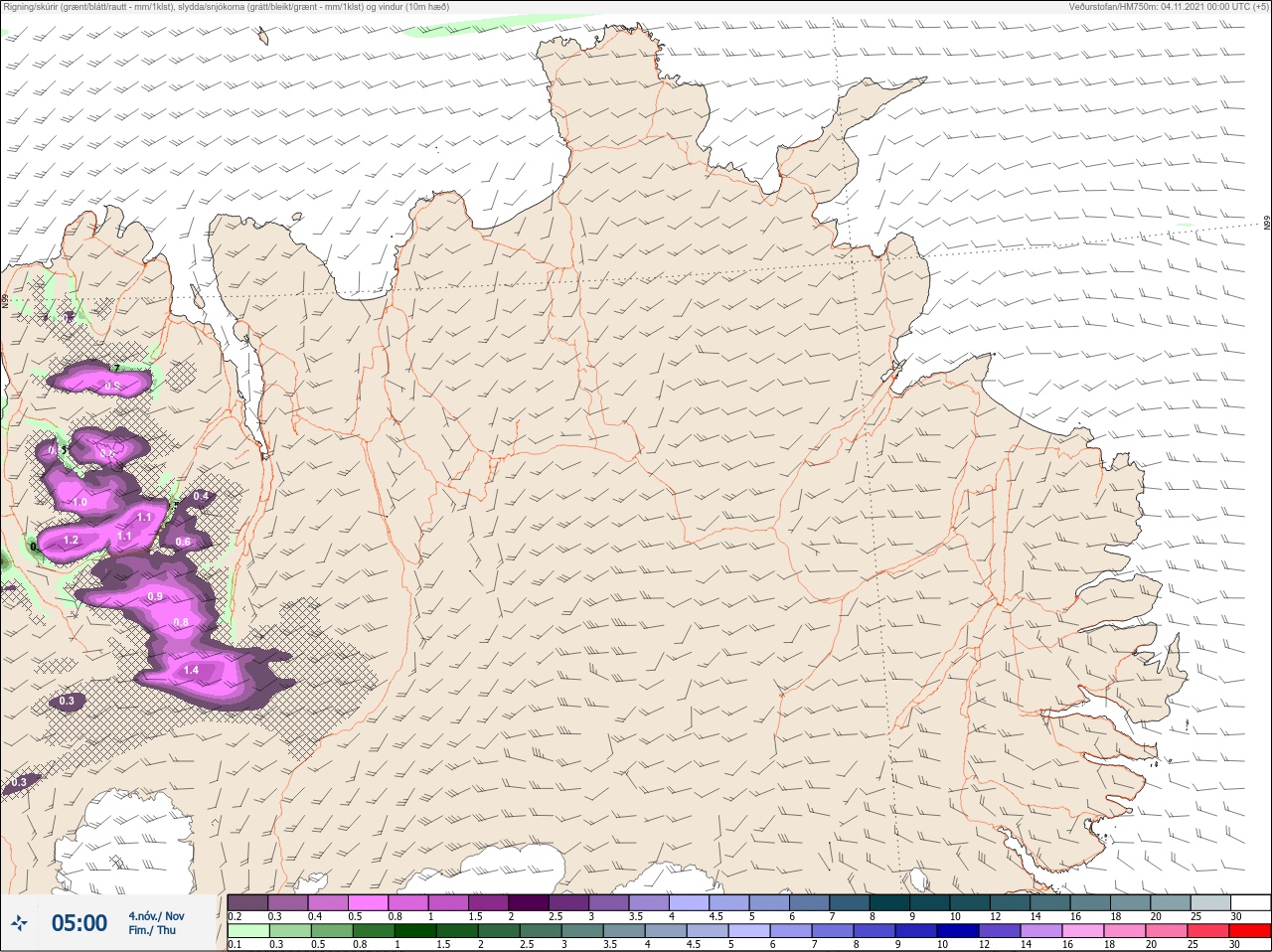Click the 0.6 precipitation value on map

pyautogui.click(x=183, y=542)
